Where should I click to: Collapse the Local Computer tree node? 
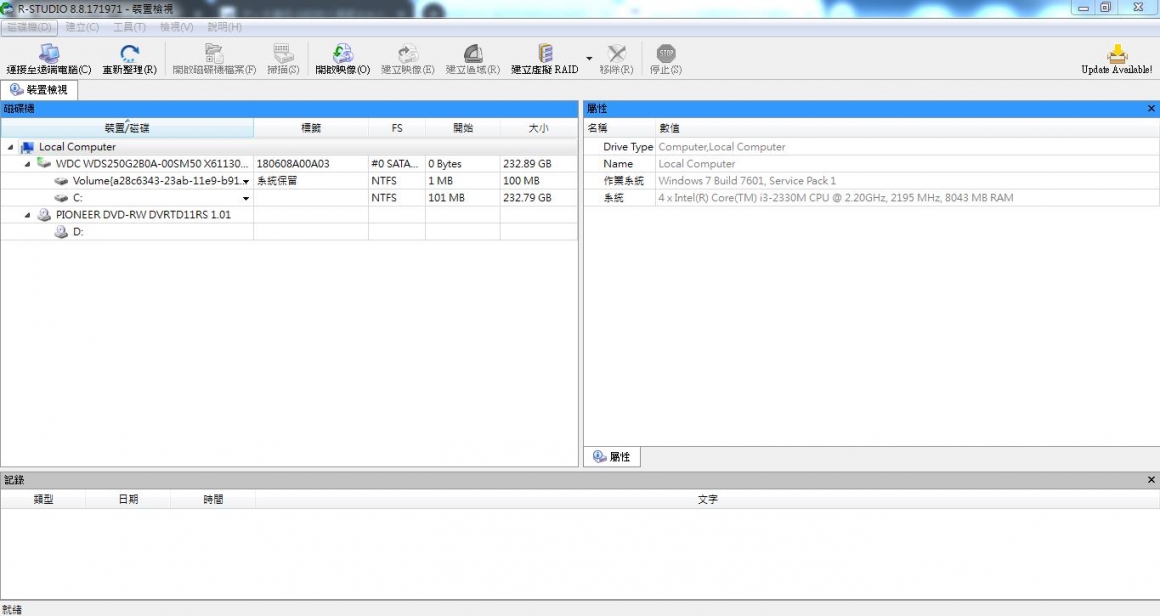click(10, 147)
